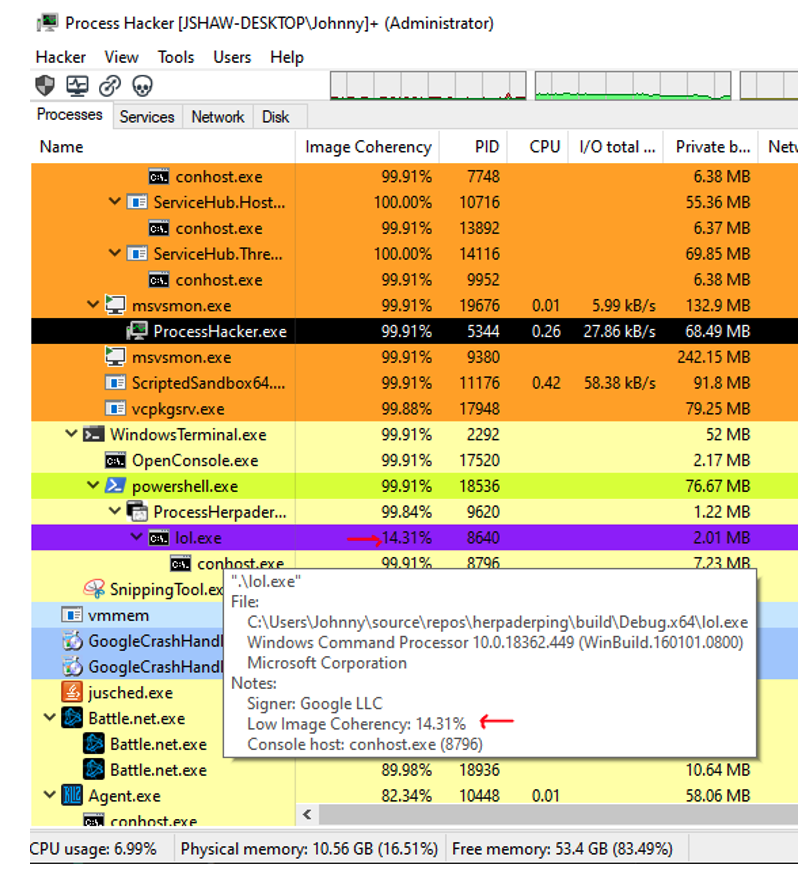811x876 pixels.
Task: Sort by the Private bytes column
Action: (x=710, y=147)
